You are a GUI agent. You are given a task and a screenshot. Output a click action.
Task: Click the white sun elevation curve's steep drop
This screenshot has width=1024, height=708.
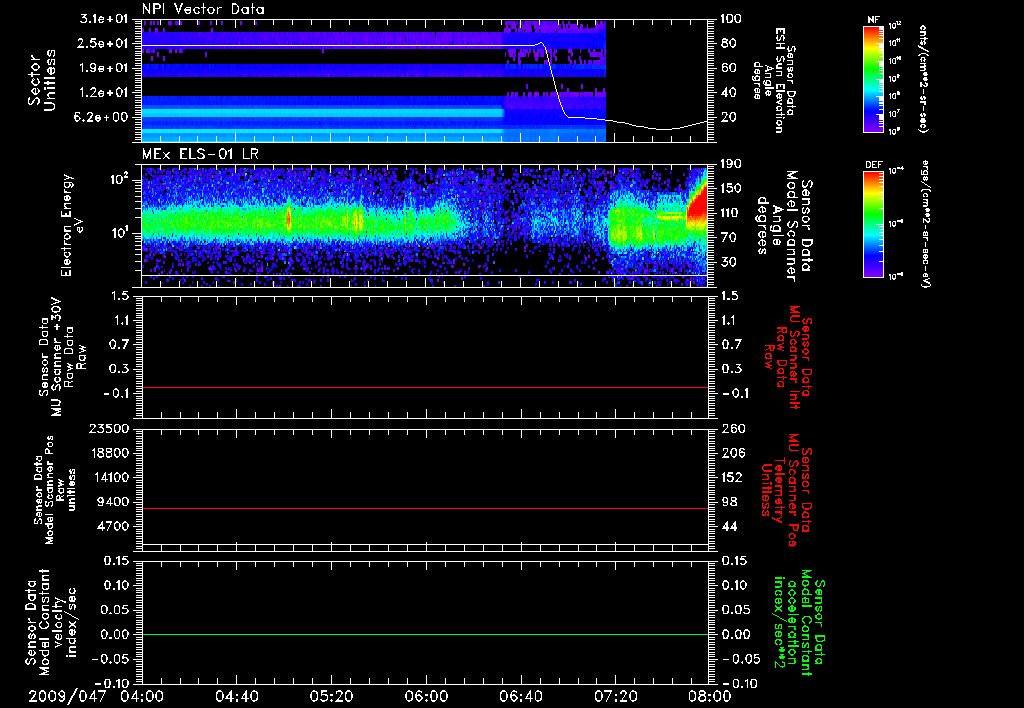(x=555, y=82)
